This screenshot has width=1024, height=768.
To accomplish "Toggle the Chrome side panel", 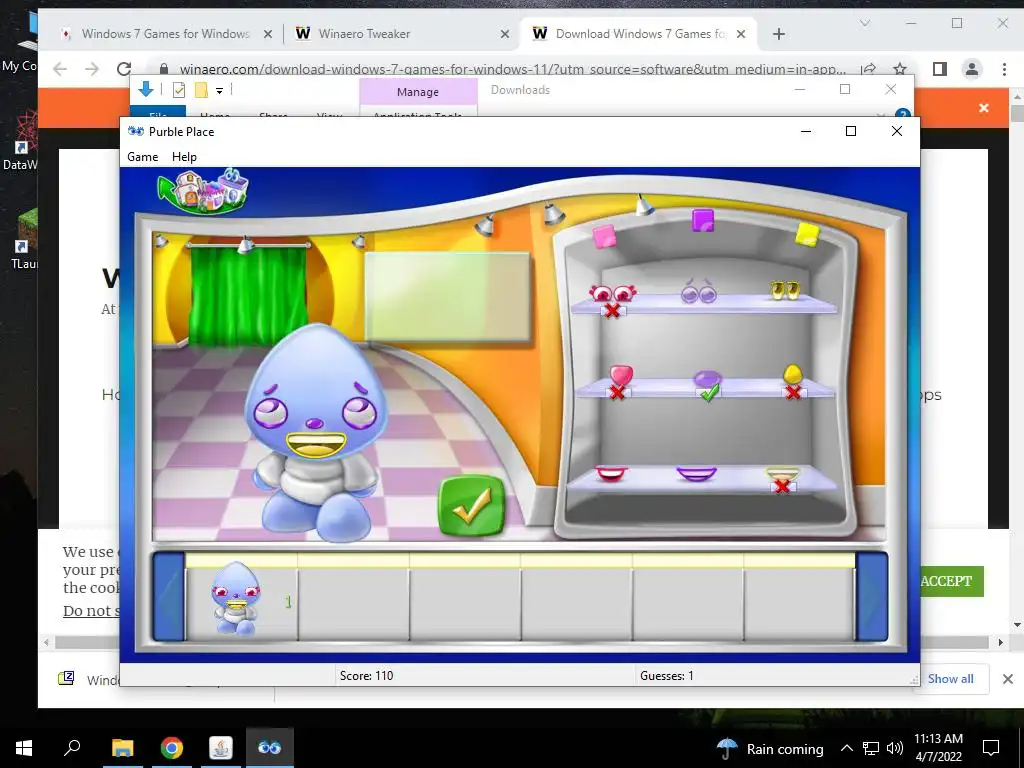I will click(940, 69).
